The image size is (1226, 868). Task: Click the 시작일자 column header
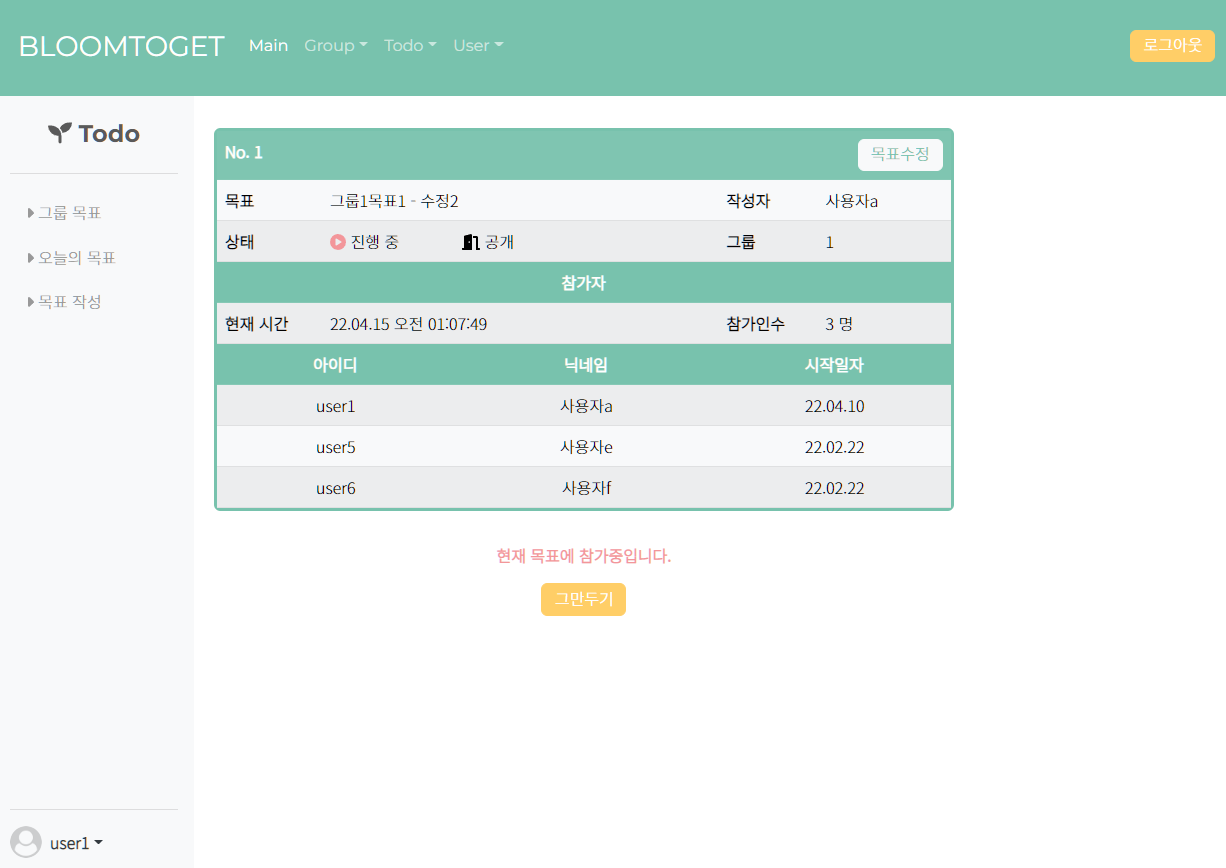coord(834,365)
